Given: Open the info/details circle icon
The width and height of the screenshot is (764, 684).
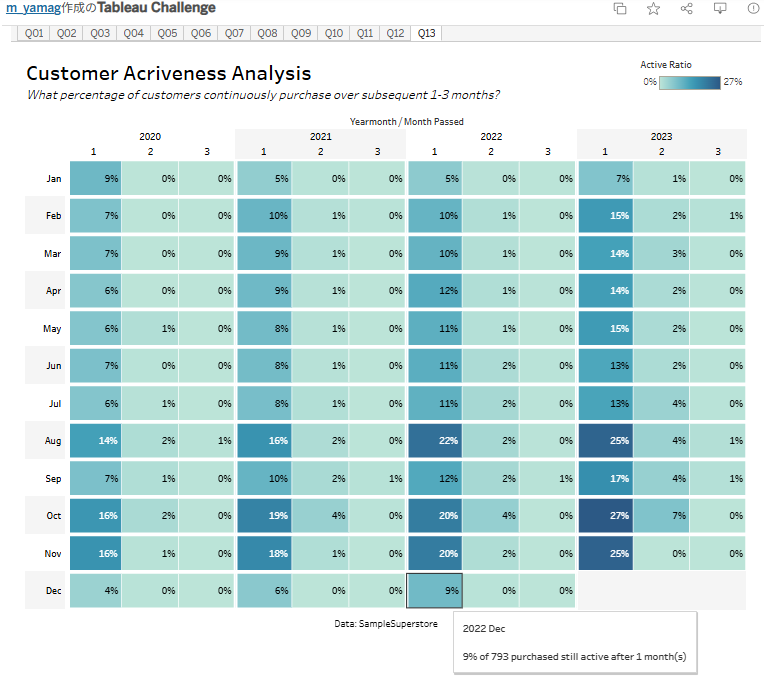Looking at the screenshot, I should click(753, 8).
